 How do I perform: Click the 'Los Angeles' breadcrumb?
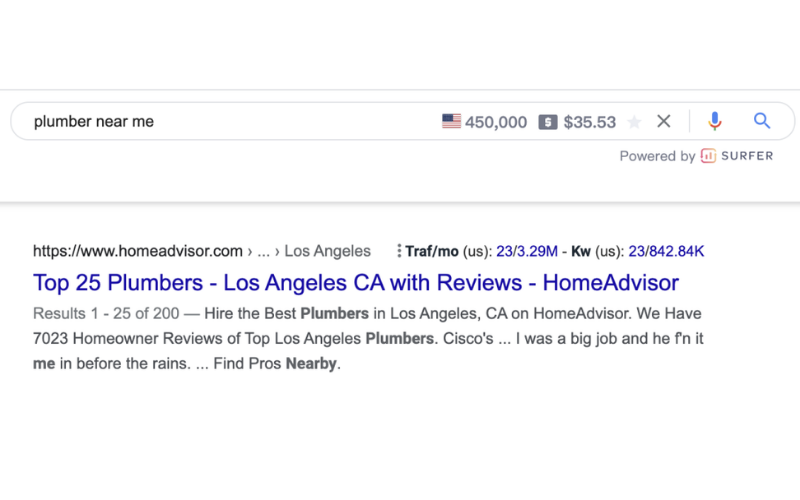(x=327, y=251)
